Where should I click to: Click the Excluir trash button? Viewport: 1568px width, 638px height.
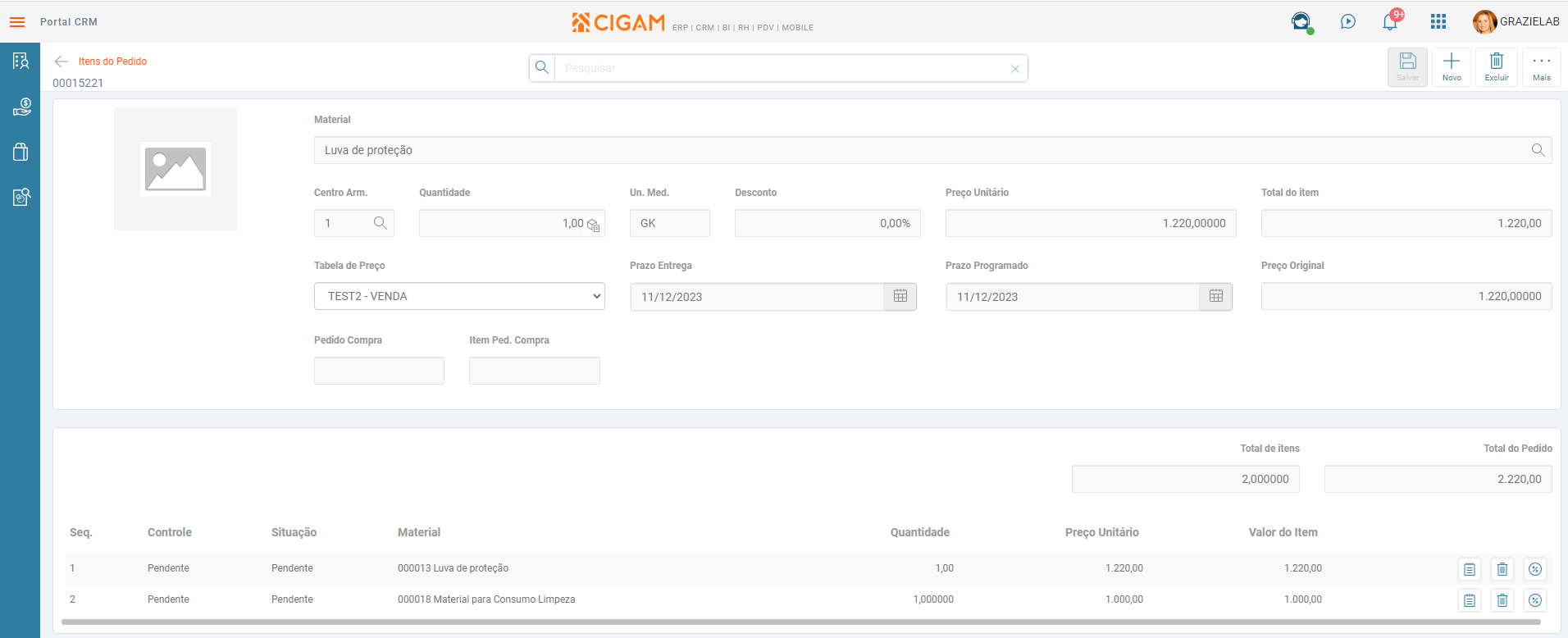click(1497, 66)
